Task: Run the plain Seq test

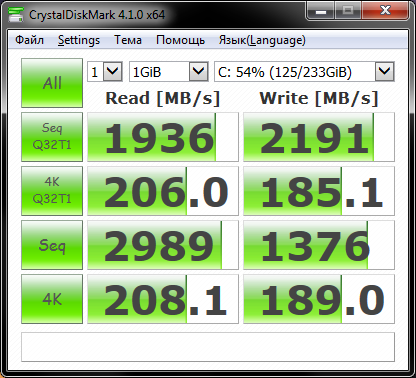Action: [x=52, y=245]
